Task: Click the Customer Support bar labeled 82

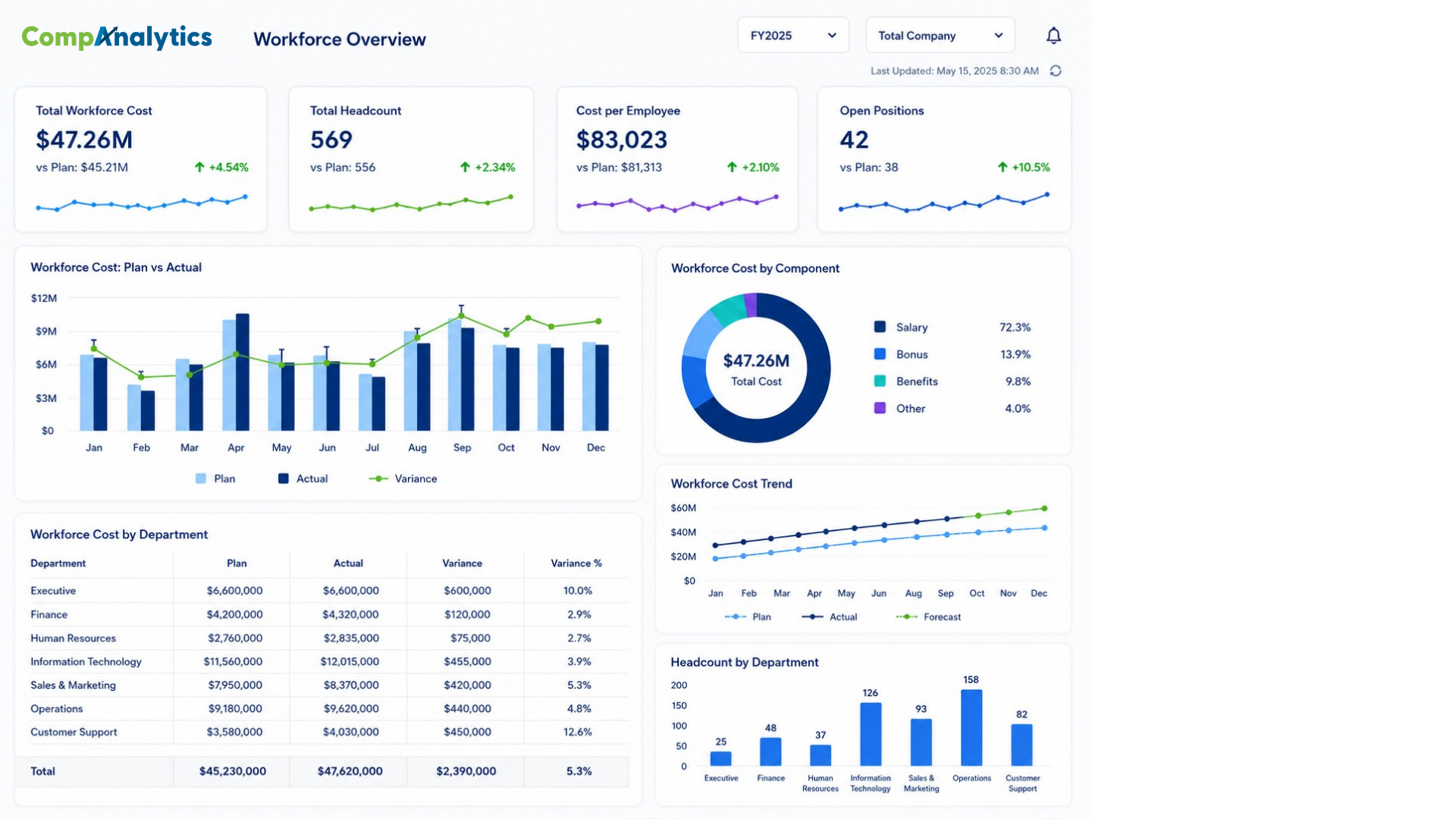Action: pyautogui.click(x=1021, y=745)
